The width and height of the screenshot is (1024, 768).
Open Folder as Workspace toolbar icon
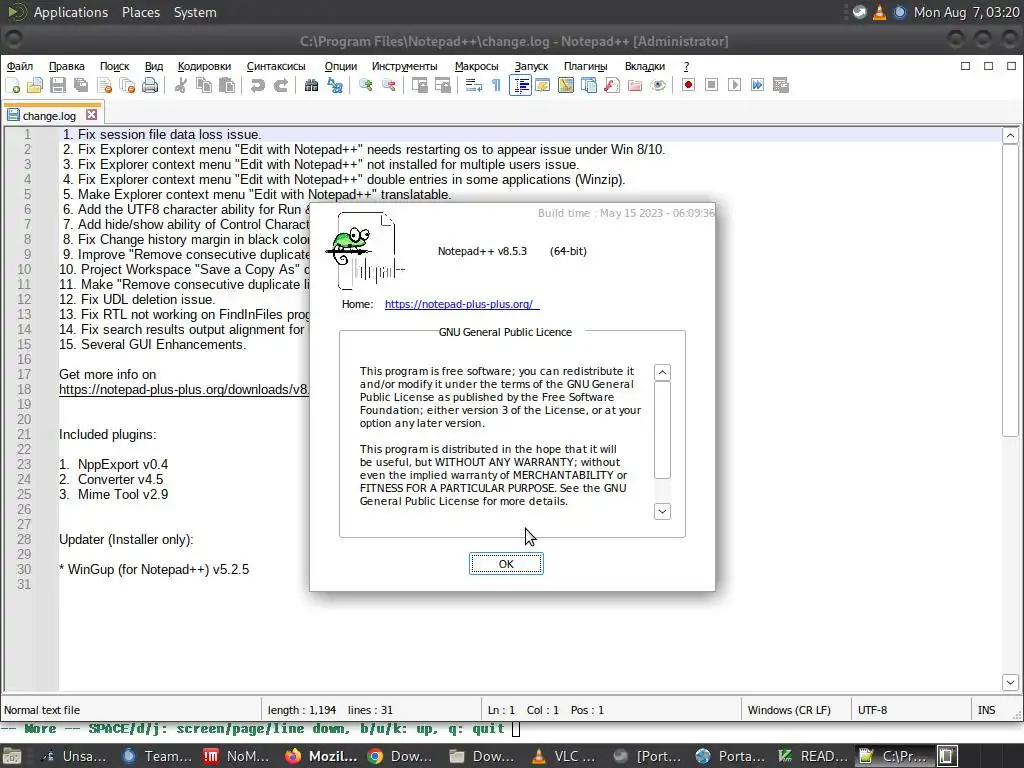[635, 85]
